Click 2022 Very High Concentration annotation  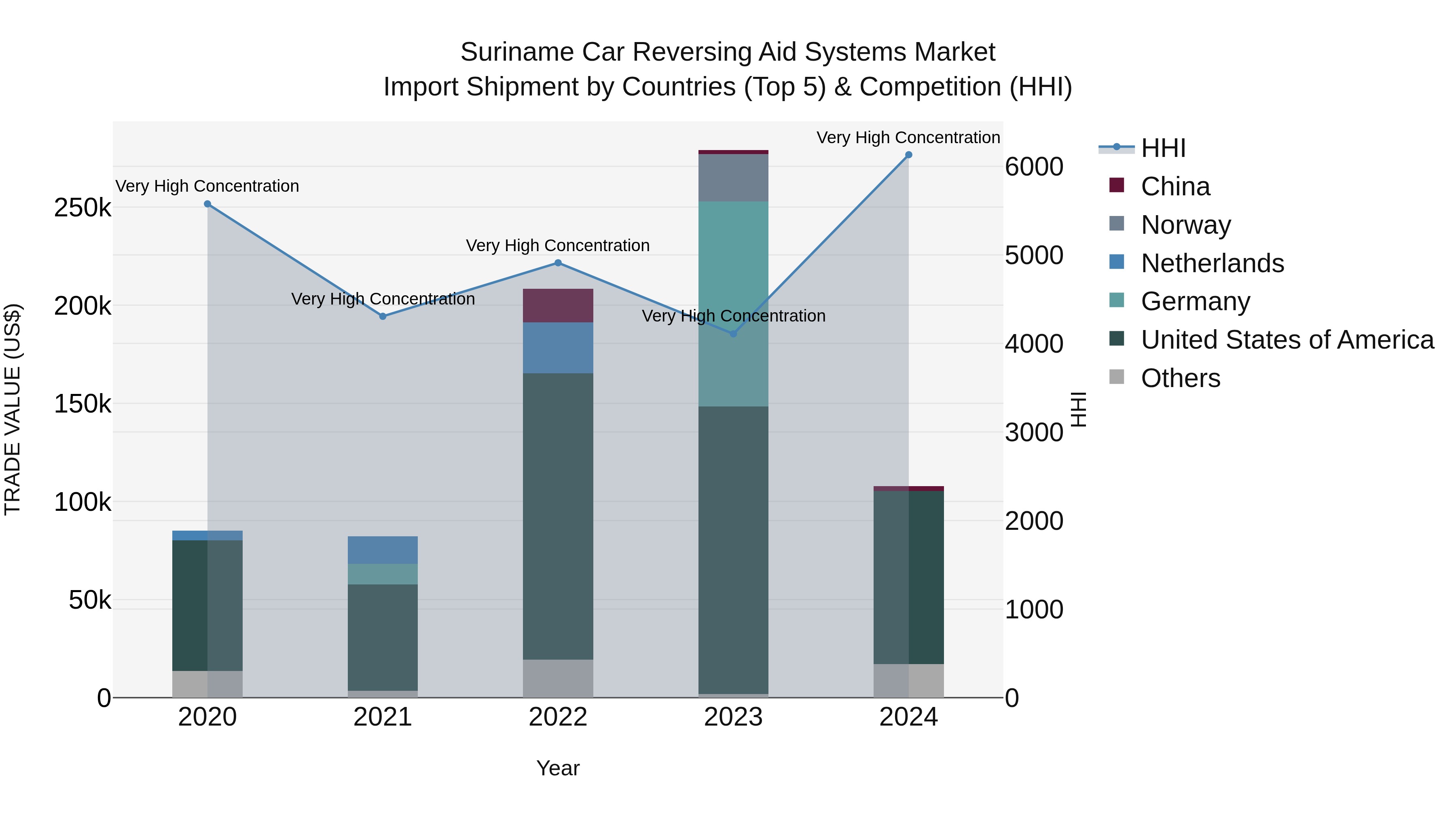coord(558,245)
